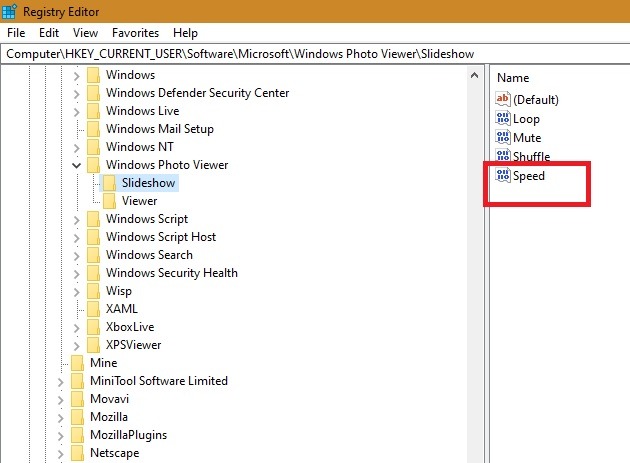Collapse the Windows Photo Viewer key
This screenshot has width=630, height=463.
[77, 165]
